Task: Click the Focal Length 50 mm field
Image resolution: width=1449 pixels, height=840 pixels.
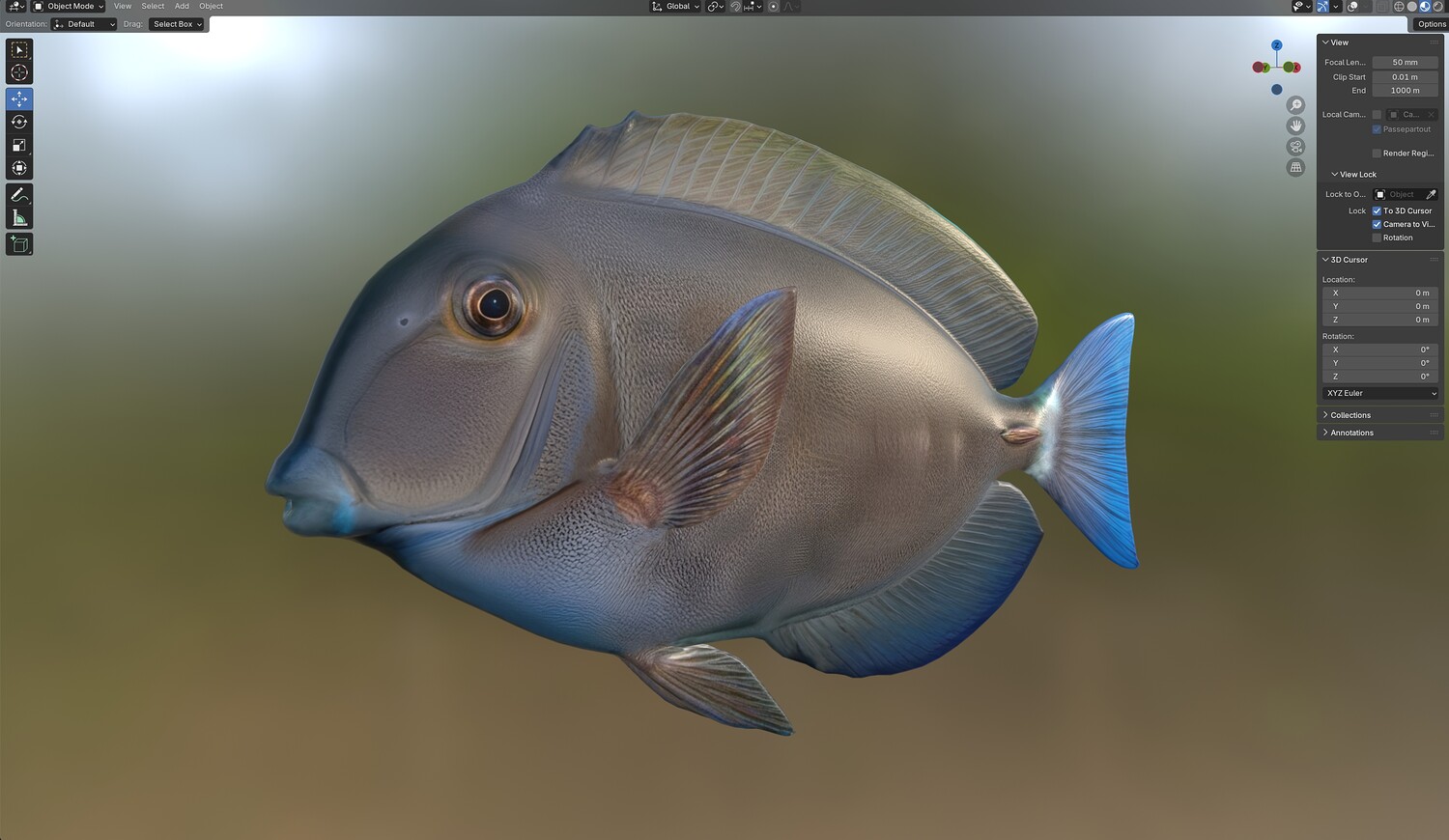Action: pyautogui.click(x=1406, y=62)
